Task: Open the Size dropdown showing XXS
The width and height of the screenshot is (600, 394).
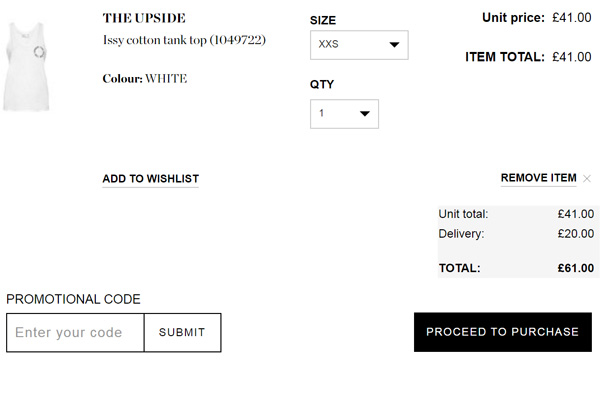Action: [359, 45]
